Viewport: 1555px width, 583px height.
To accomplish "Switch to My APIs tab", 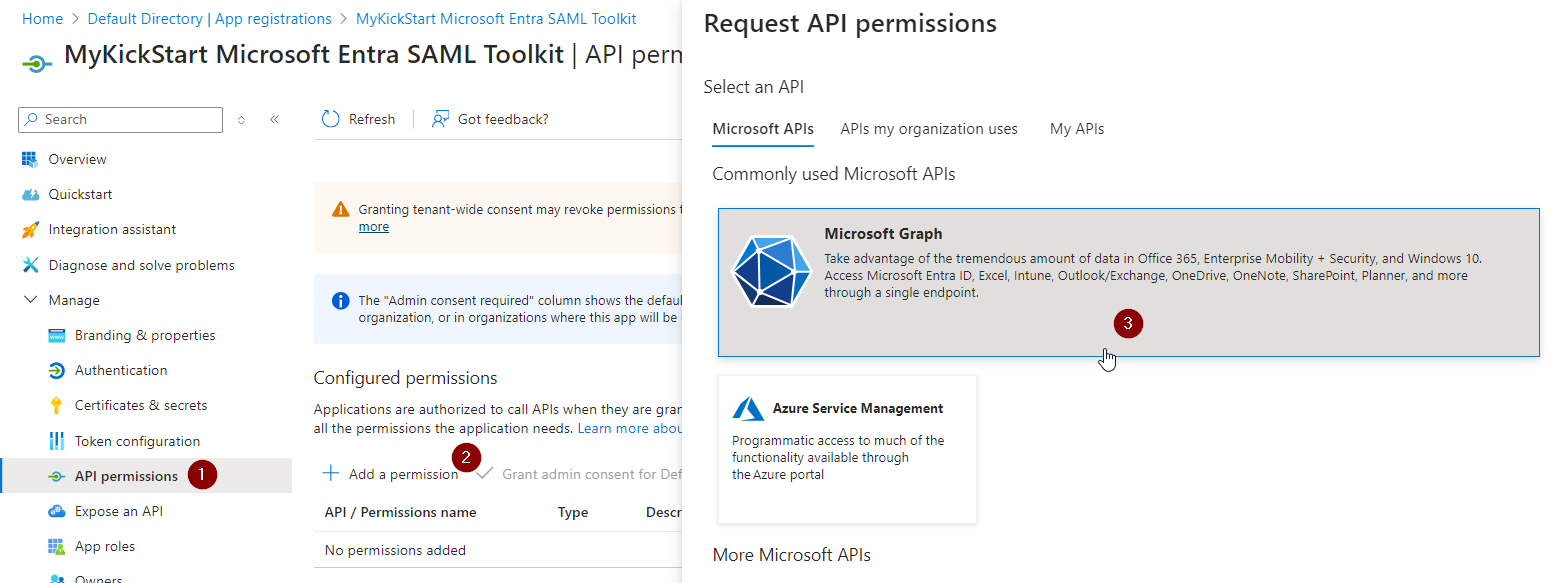I will click(1076, 129).
